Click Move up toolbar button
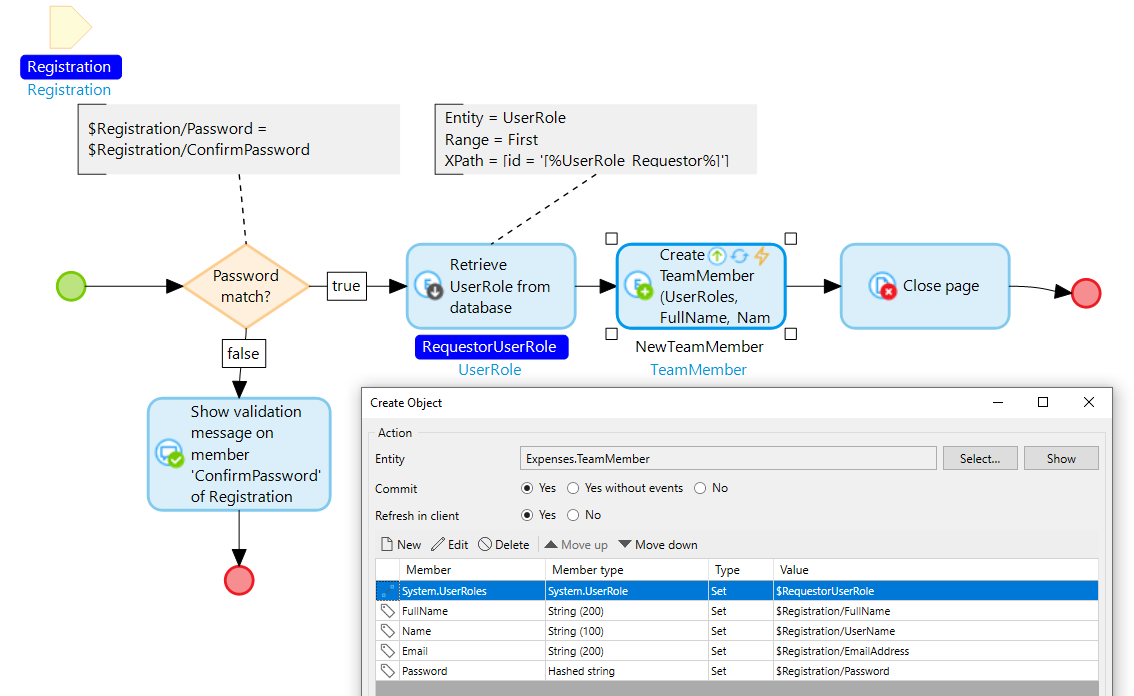 click(576, 545)
